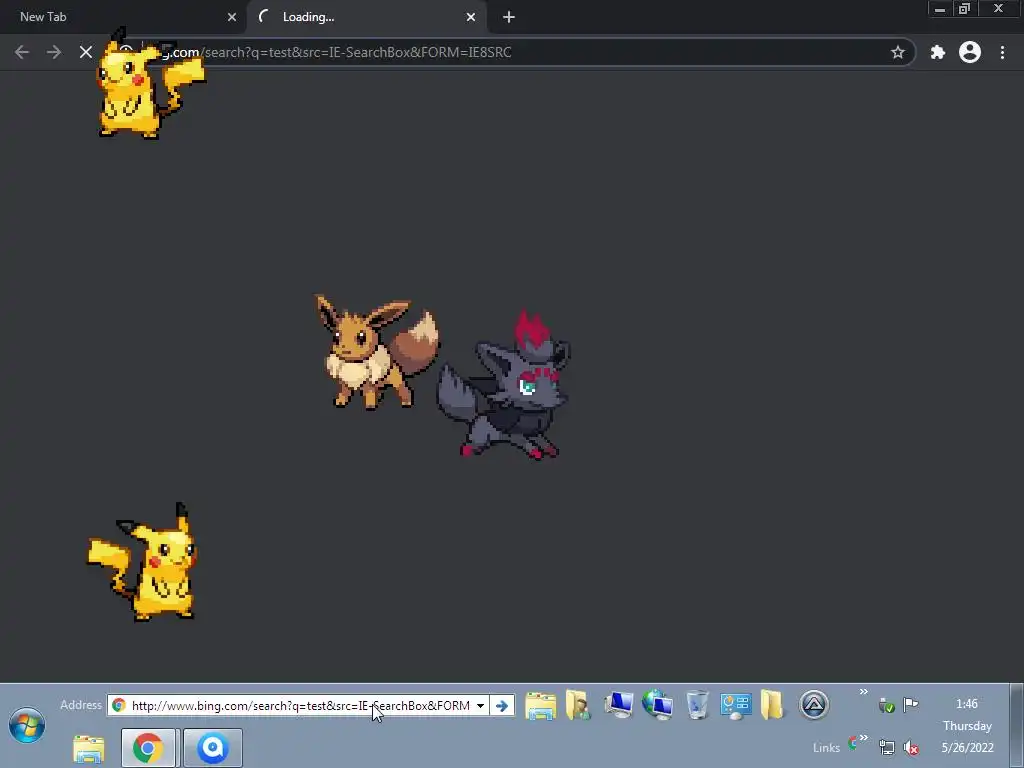Click Thursday in the taskbar clock
The height and width of the screenshot is (768, 1024).
click(967, 726)
